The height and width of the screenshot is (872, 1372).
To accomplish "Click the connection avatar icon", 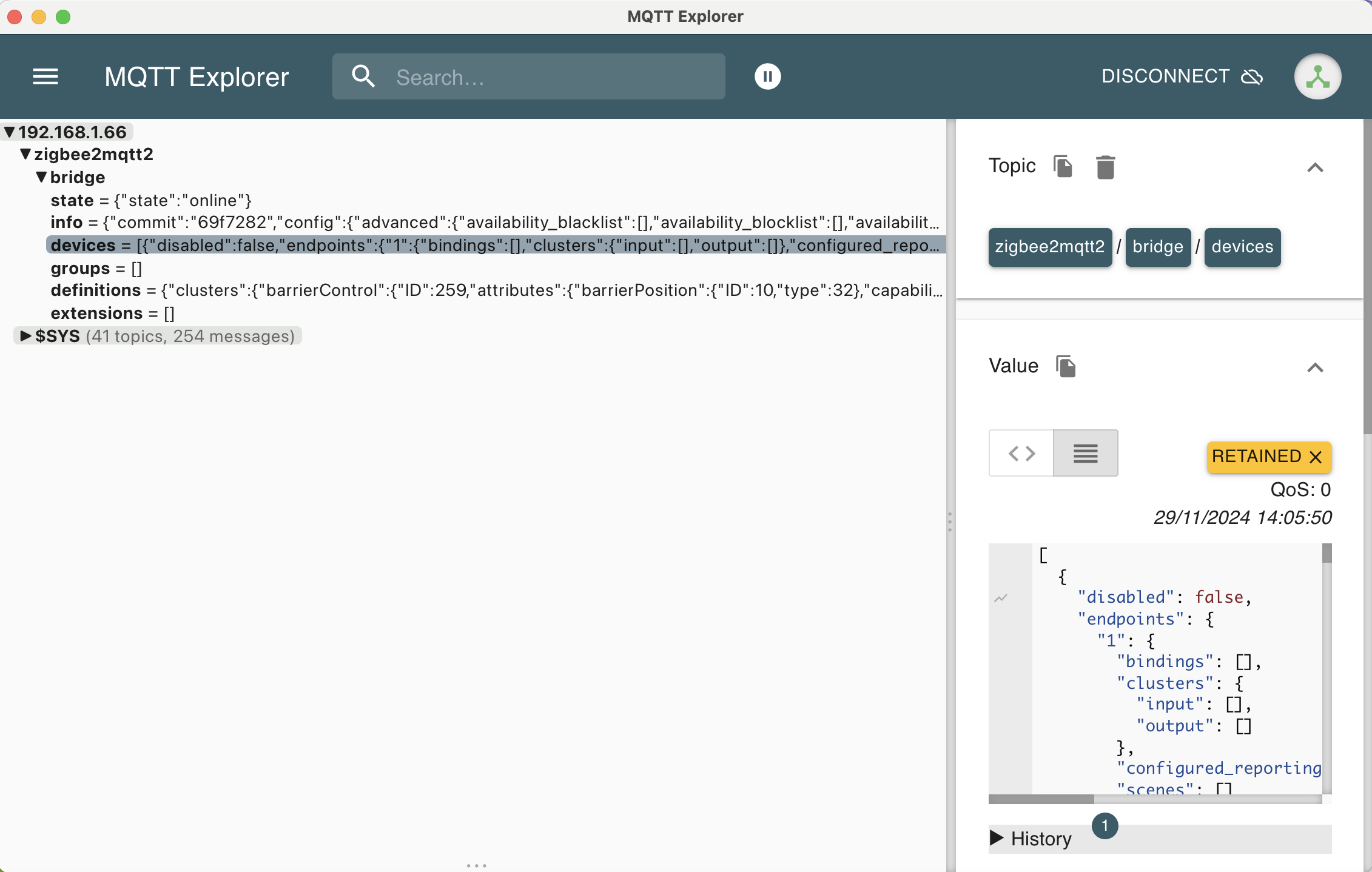I will pyautogui.click(x=1317, y=77).
